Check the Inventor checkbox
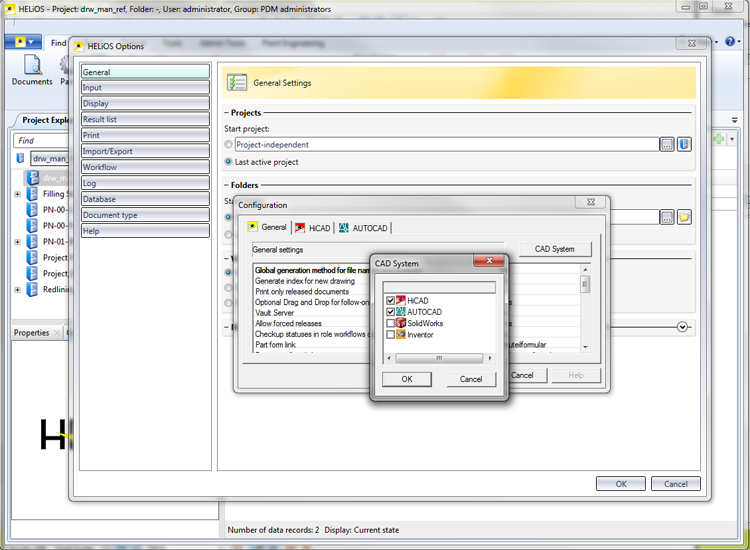Image resolution: width=750 pixels, height=550 pixels. pos(390,335)
